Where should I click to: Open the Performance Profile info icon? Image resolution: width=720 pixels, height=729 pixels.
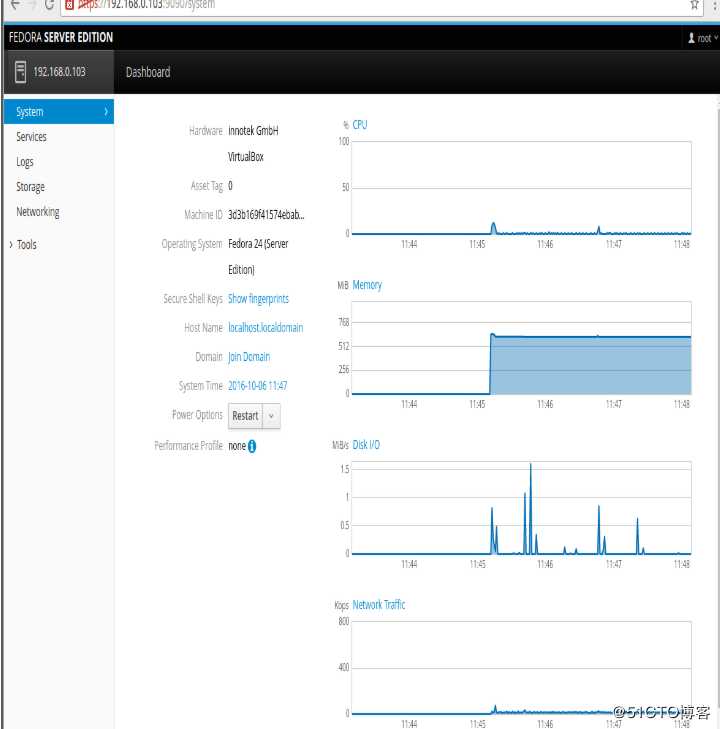pyautogui.click(x=252, y=446)
